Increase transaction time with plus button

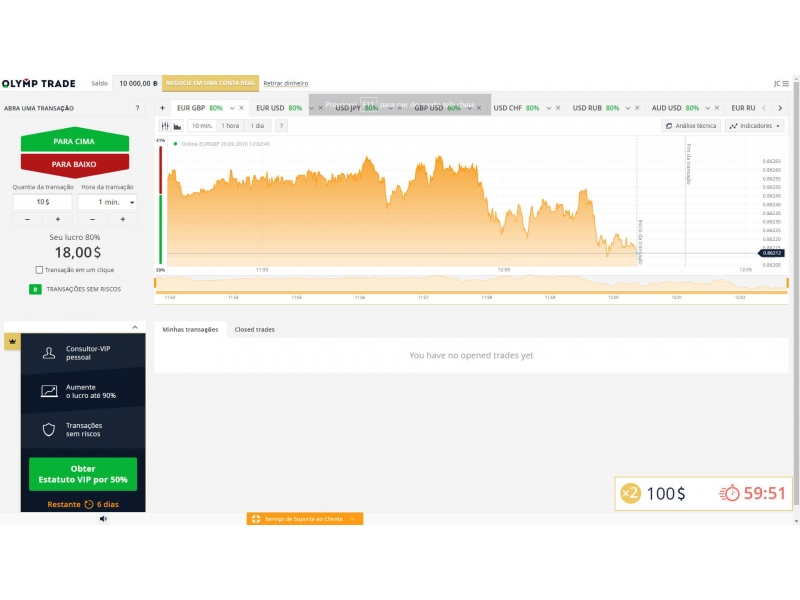click(x=122, y=219)
